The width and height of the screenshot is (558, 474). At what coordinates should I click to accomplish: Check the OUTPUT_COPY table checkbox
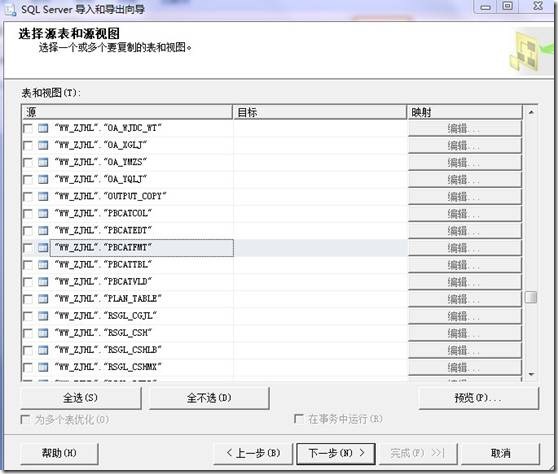(x=28, y=197)
